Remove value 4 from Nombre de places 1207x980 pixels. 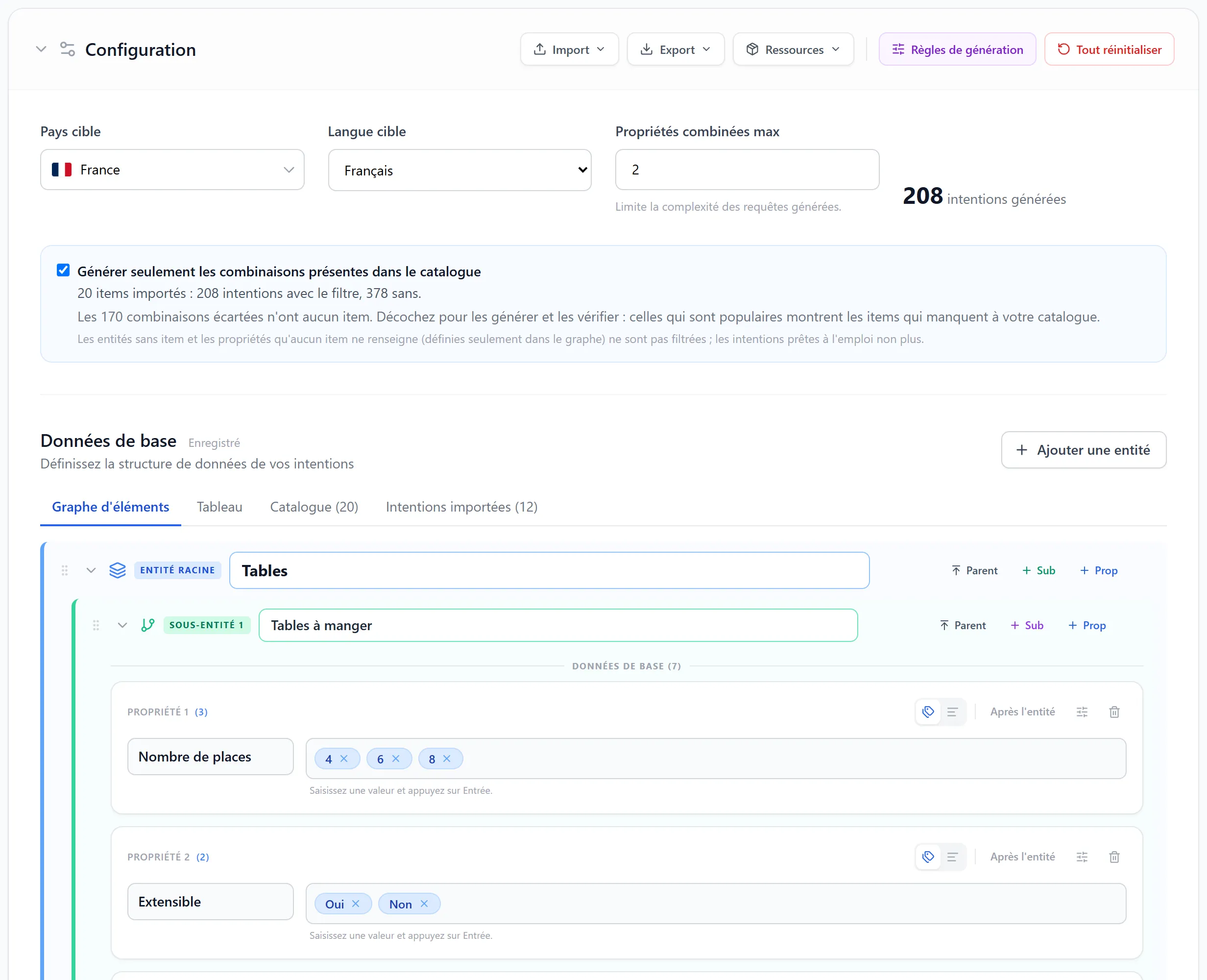point(344,759)
